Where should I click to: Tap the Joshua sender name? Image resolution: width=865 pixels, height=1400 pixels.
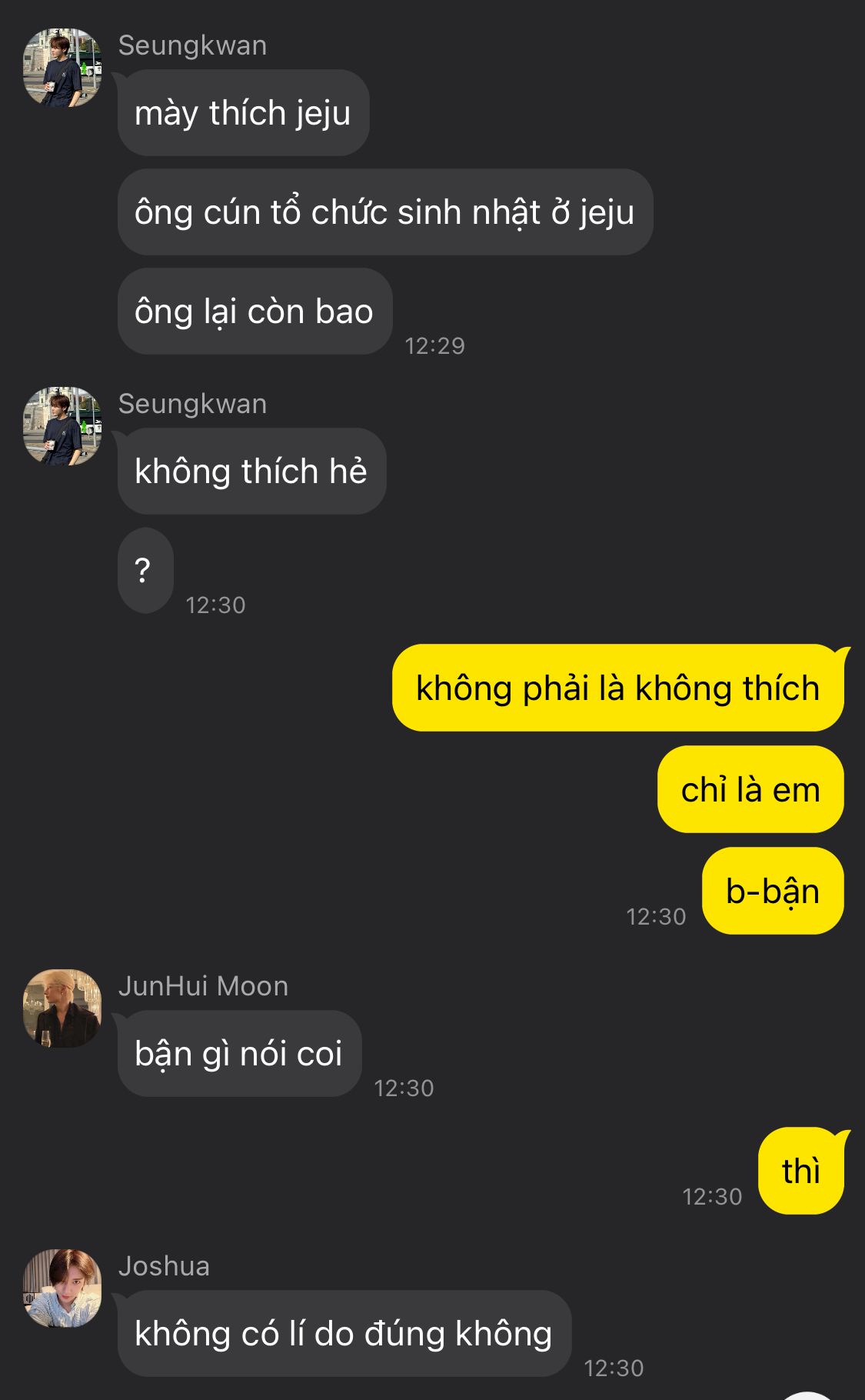164,1266
